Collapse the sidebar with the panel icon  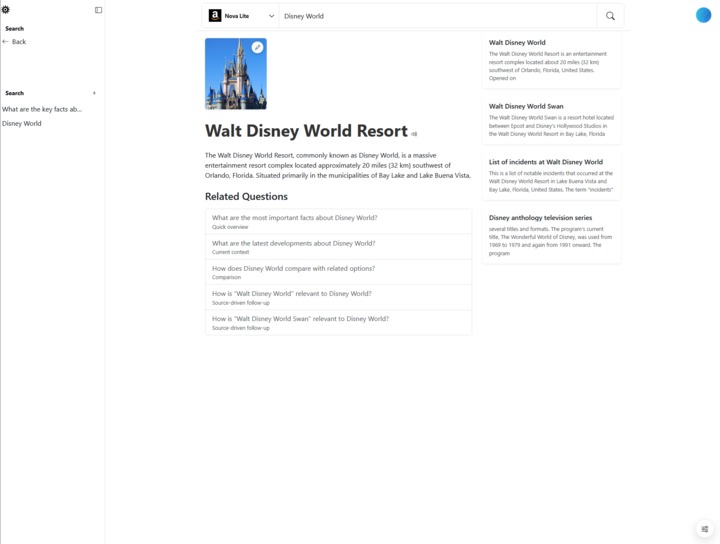pyautogui.click(x=98, y=10)
